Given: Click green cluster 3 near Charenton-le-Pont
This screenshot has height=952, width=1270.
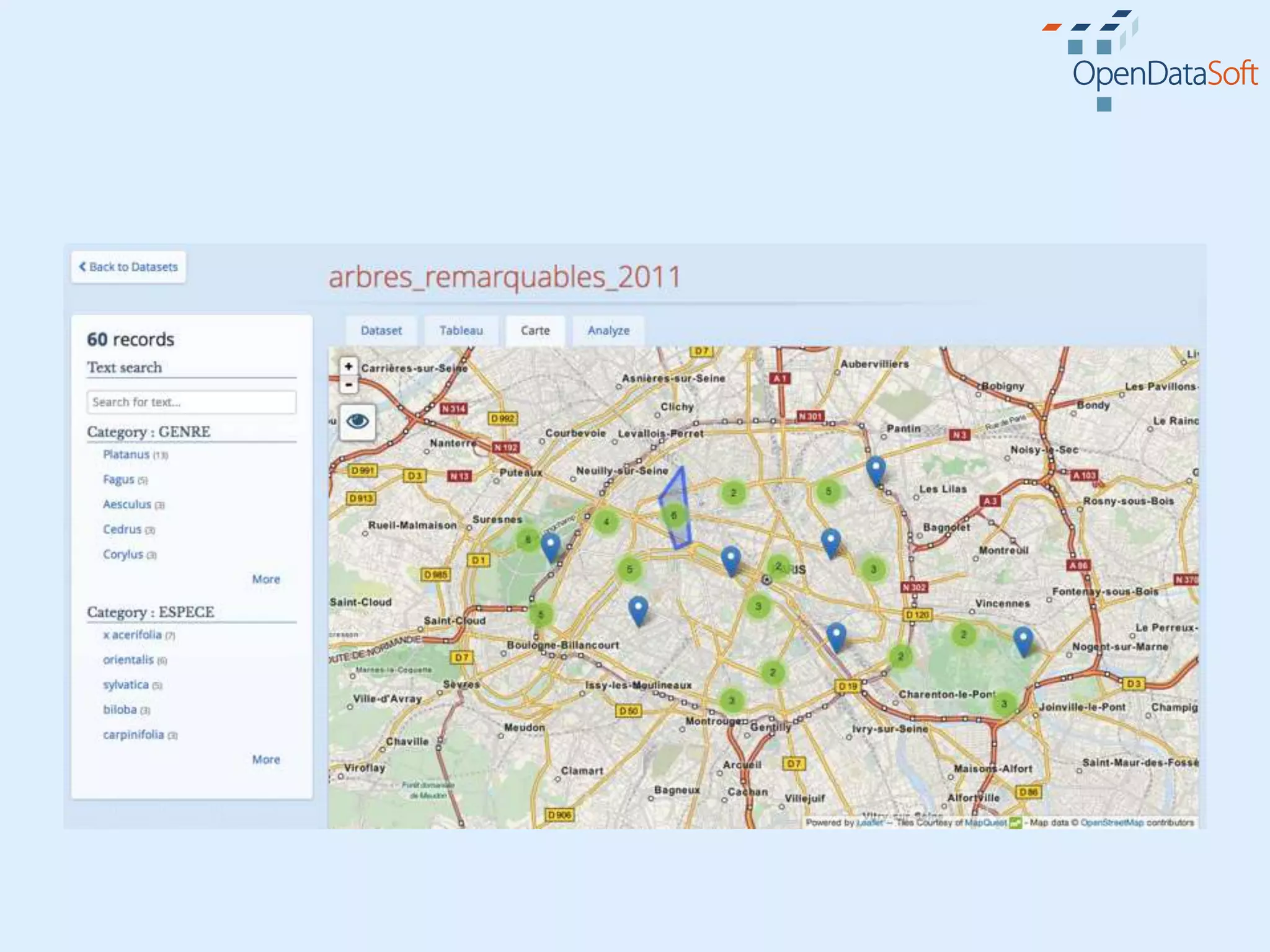Looking at the screenshot, I should pyautogui.click(x=1003, y=703).
